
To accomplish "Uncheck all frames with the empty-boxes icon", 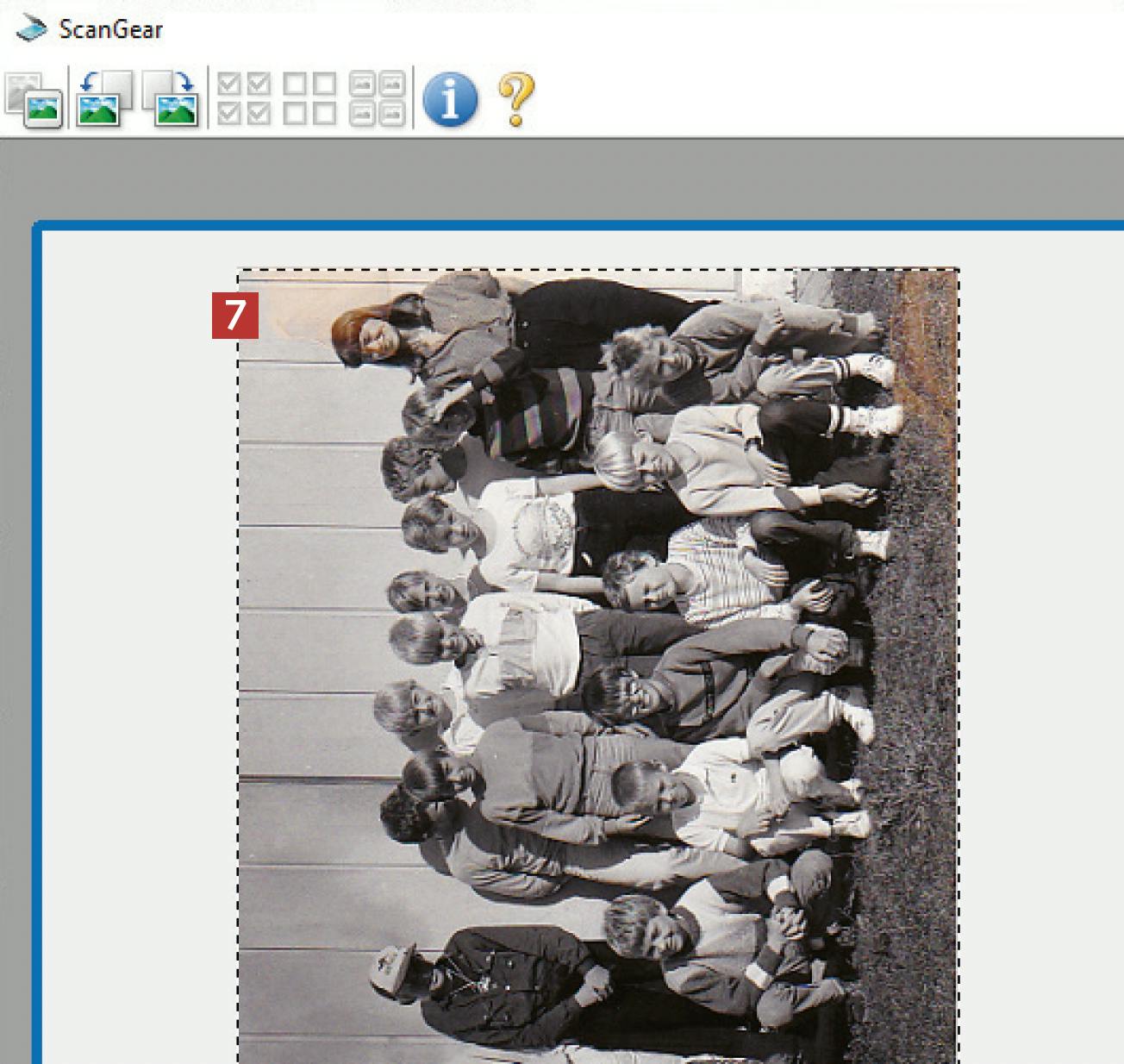I will (x=309, y=99).
